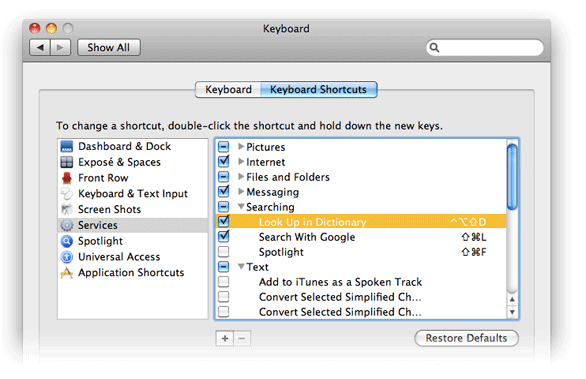Expand the Messaging disclosure triangle
586x379 pixels.
(241, 191)
